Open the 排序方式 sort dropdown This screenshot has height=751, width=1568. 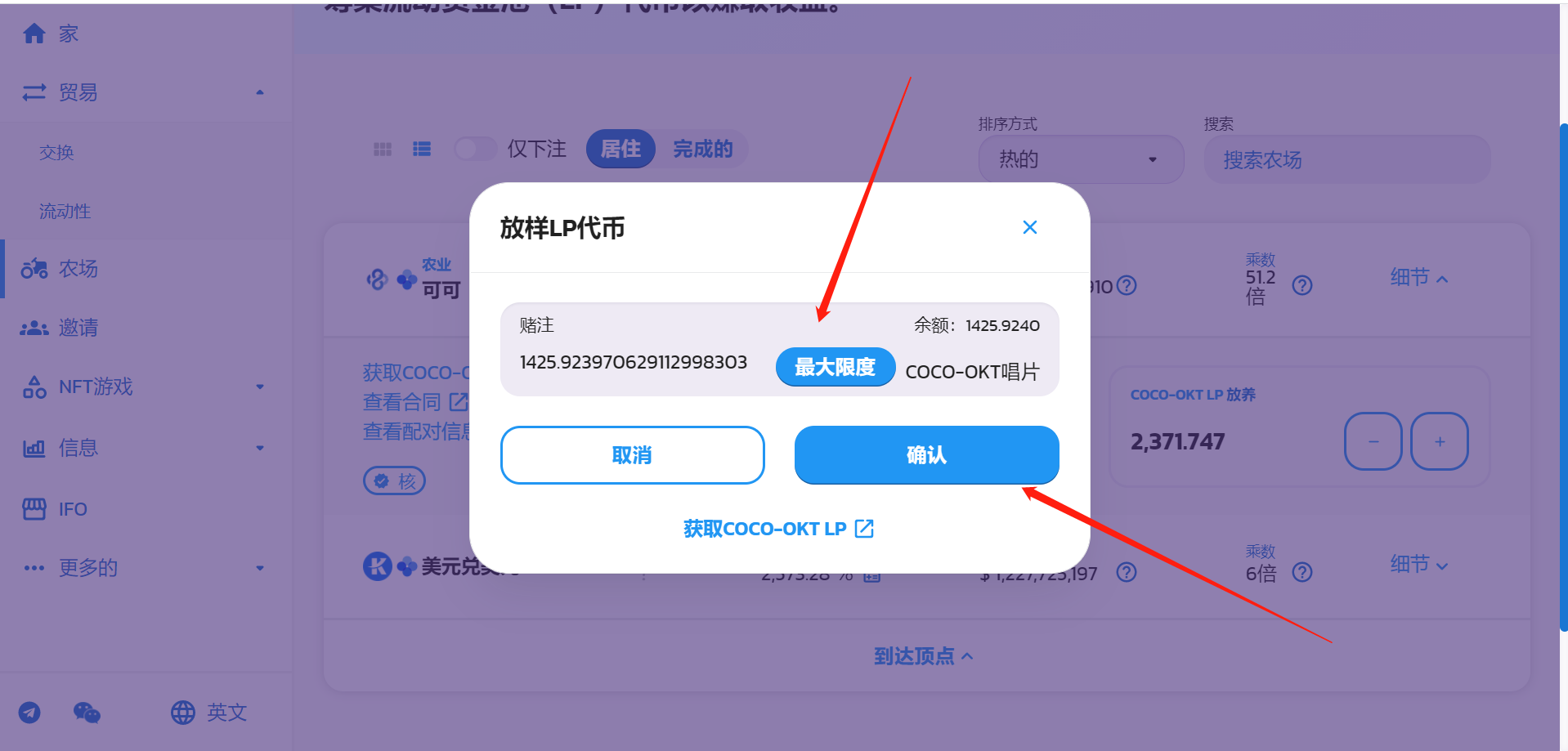pos(1081,159)
